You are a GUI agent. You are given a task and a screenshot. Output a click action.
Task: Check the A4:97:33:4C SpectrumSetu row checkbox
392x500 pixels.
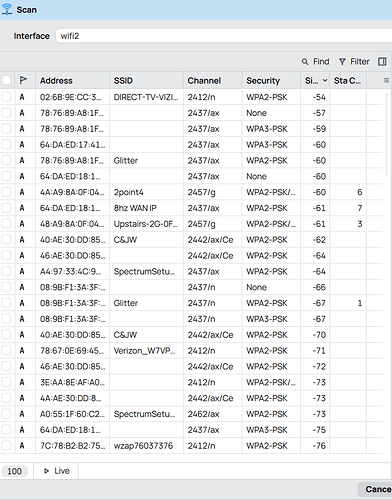click(x=6, y=271)
